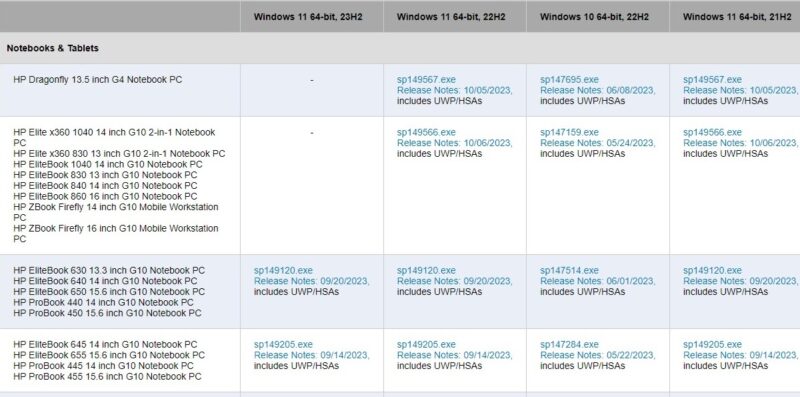Select HP EliteBook 640 14 inch G10 entry
The image size is (800, 397).
pos(105,281)
